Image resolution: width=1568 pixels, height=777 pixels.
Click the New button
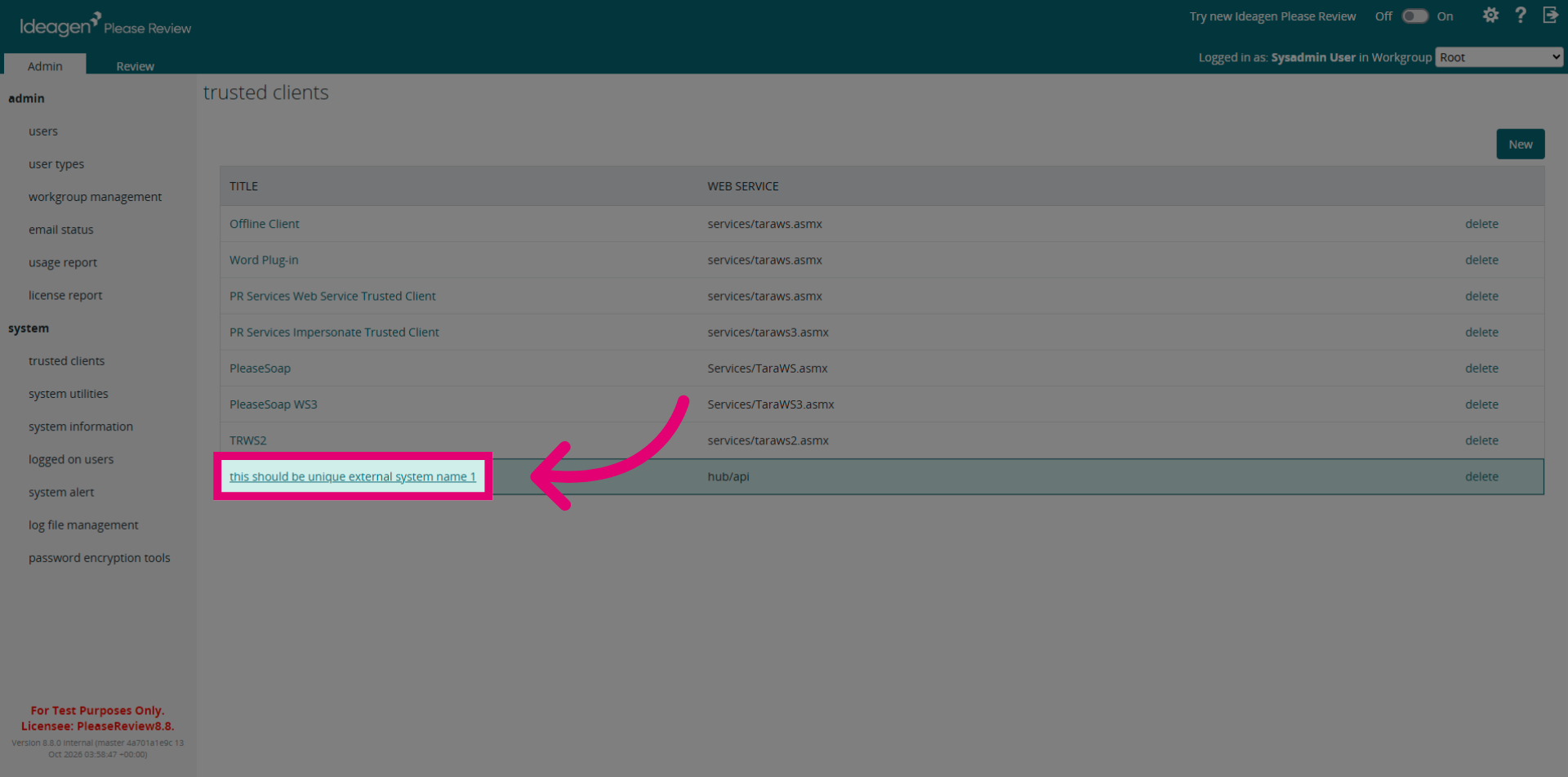[x=1520, y=145]
